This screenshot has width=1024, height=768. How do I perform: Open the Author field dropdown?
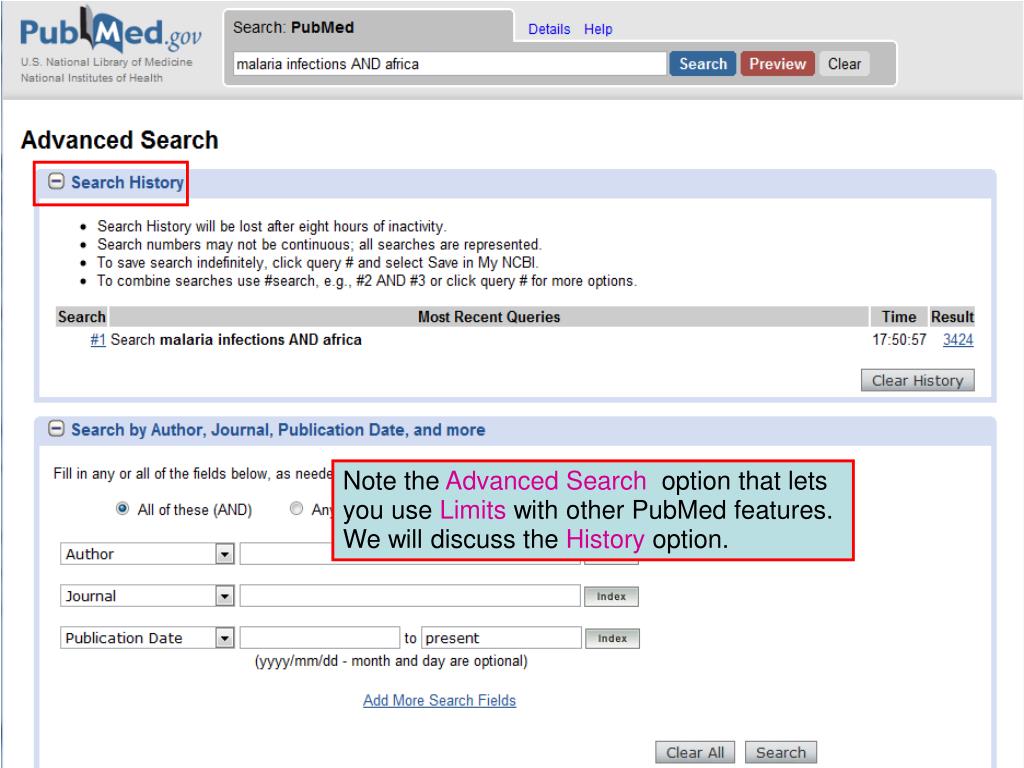click(225, 554)
